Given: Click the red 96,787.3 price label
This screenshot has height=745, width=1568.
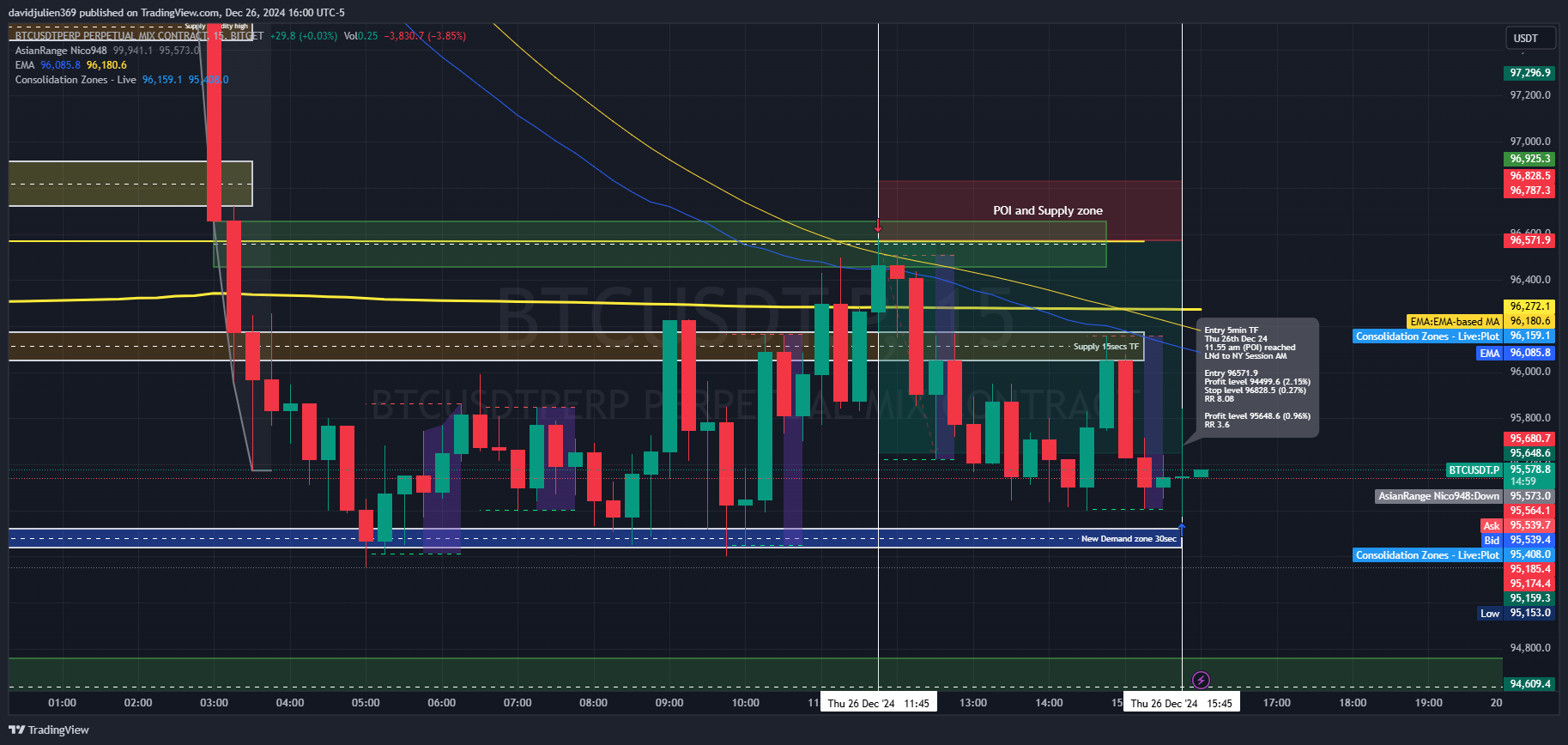Looking at the screenshot, I should tap(1531, 191).
